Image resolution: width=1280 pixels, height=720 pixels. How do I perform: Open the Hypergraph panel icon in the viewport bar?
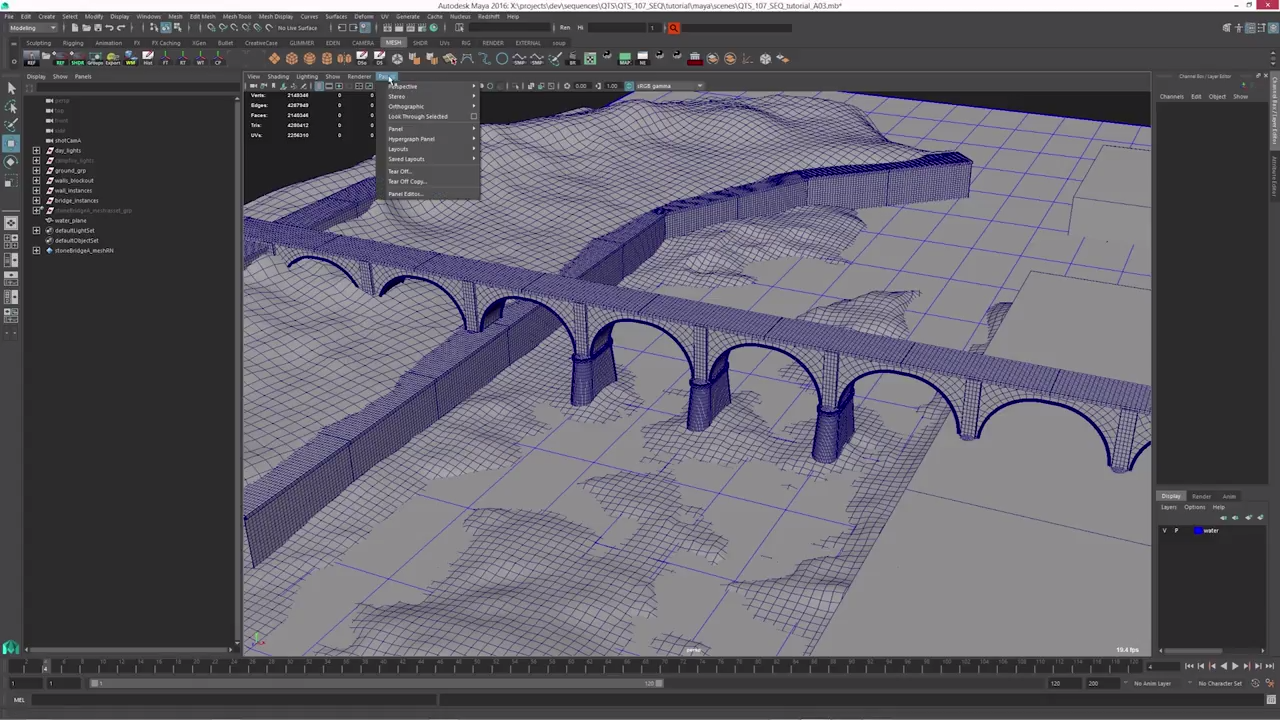[x=412, y=139]
